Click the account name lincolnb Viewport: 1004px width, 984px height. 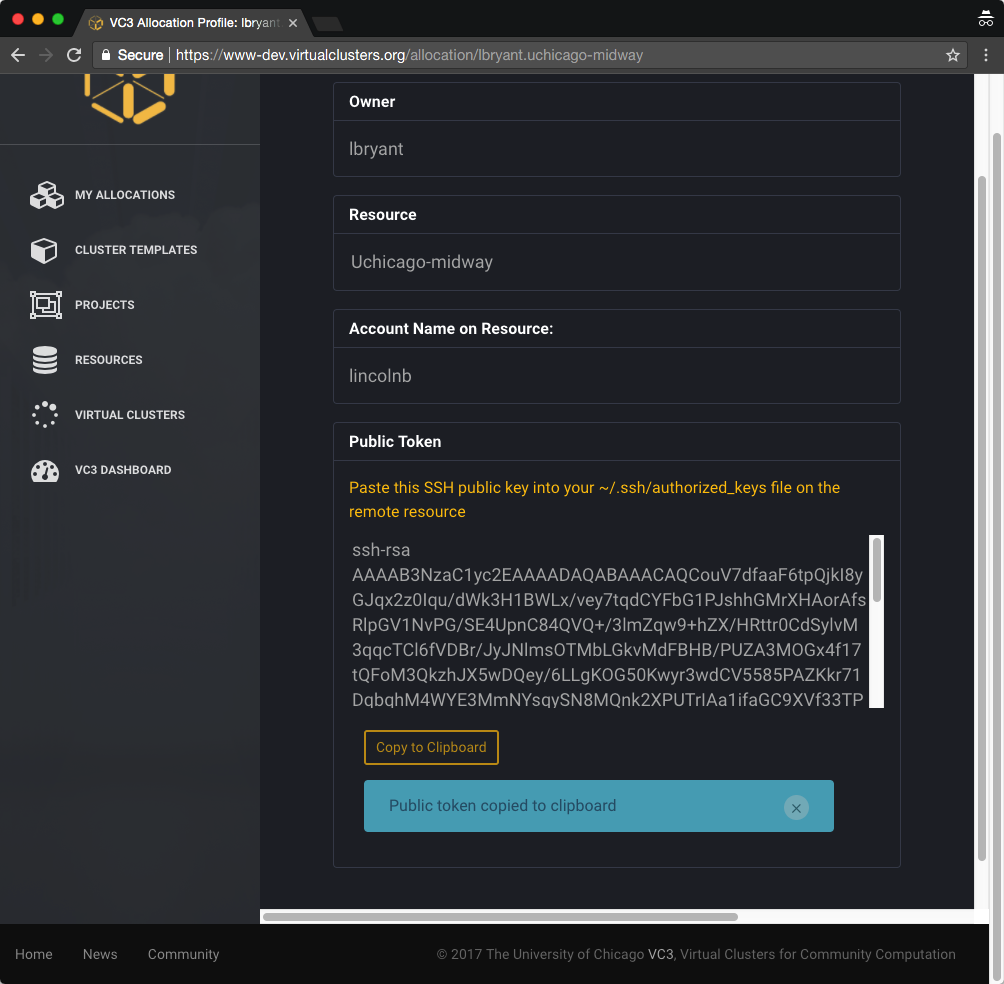(380, 376)
